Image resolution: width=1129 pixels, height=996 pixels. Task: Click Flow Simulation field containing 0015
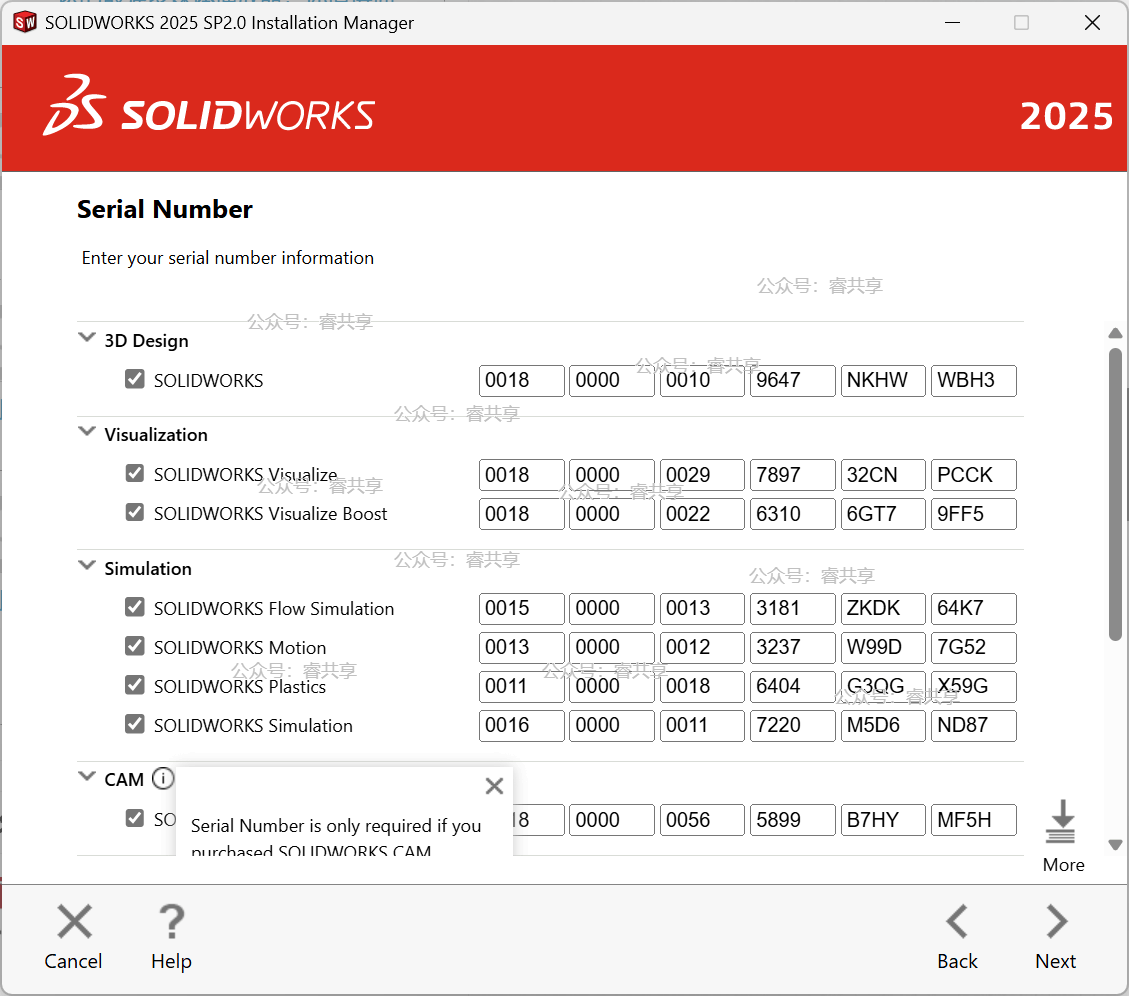[521, 609]
